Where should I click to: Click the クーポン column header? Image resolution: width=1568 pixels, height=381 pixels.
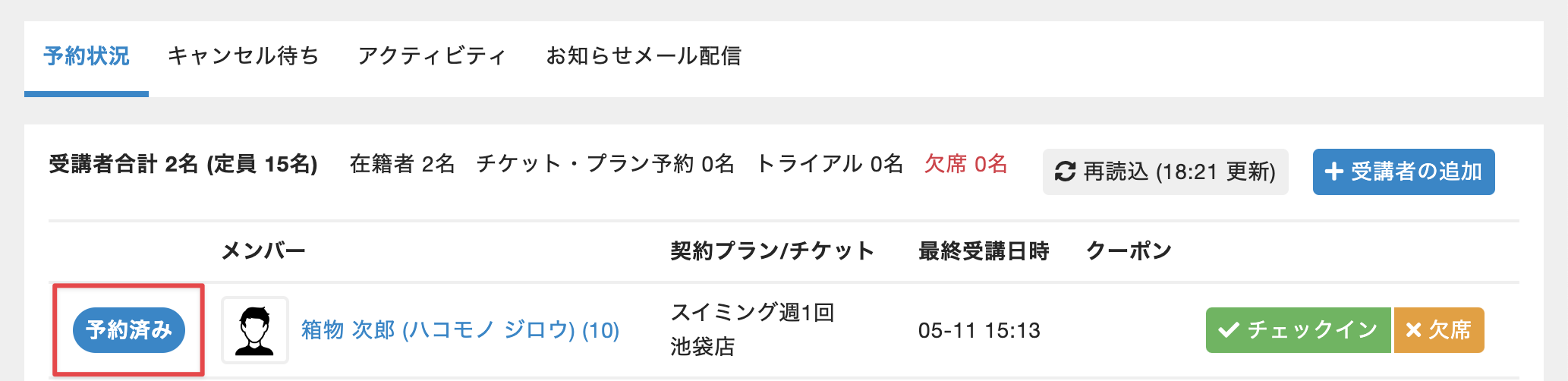(x=1129, y=251)
